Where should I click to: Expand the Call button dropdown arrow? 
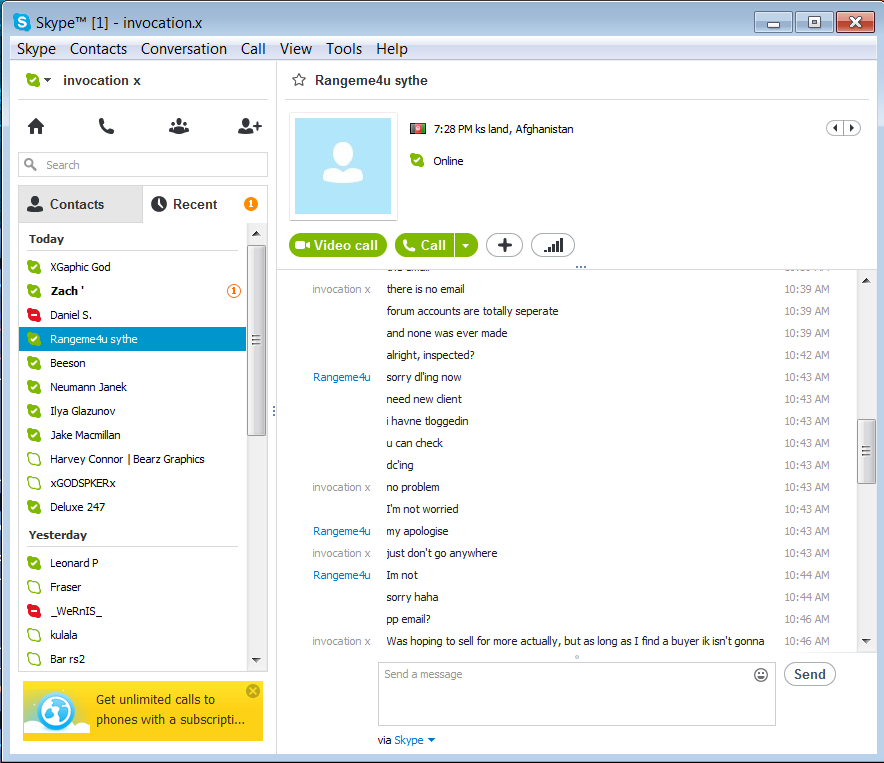click(x=466, y=245)
